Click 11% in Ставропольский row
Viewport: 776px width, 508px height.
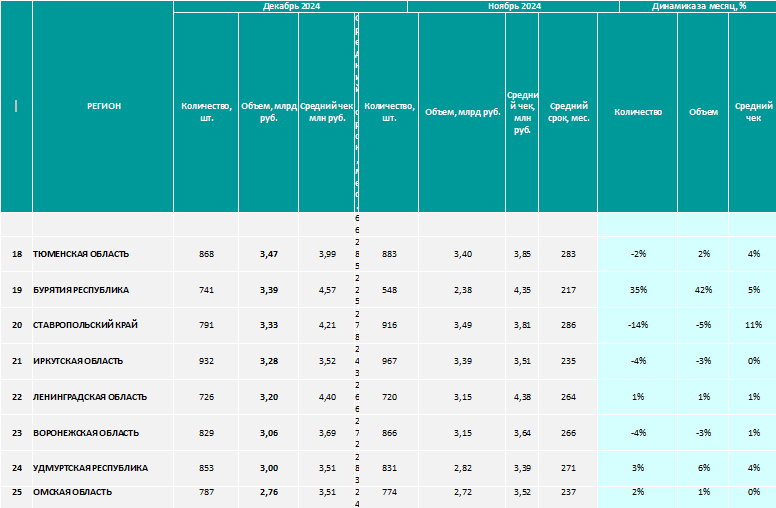click(754, 325)
